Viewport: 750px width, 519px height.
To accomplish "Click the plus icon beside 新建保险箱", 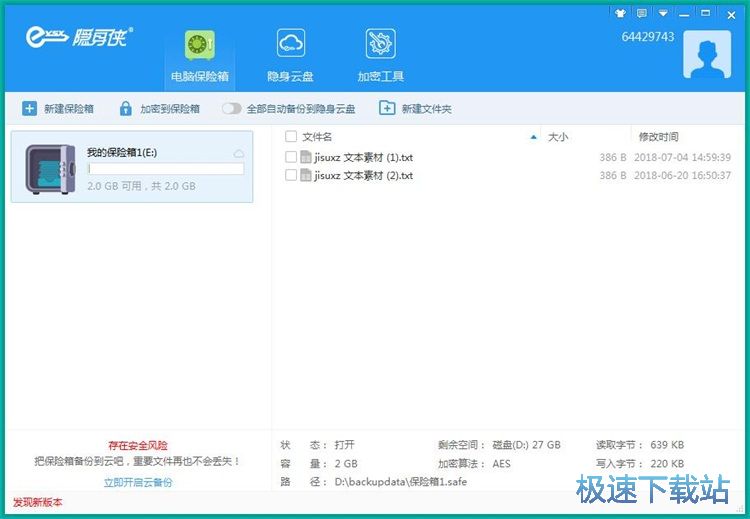I will (x=29, y=109).
